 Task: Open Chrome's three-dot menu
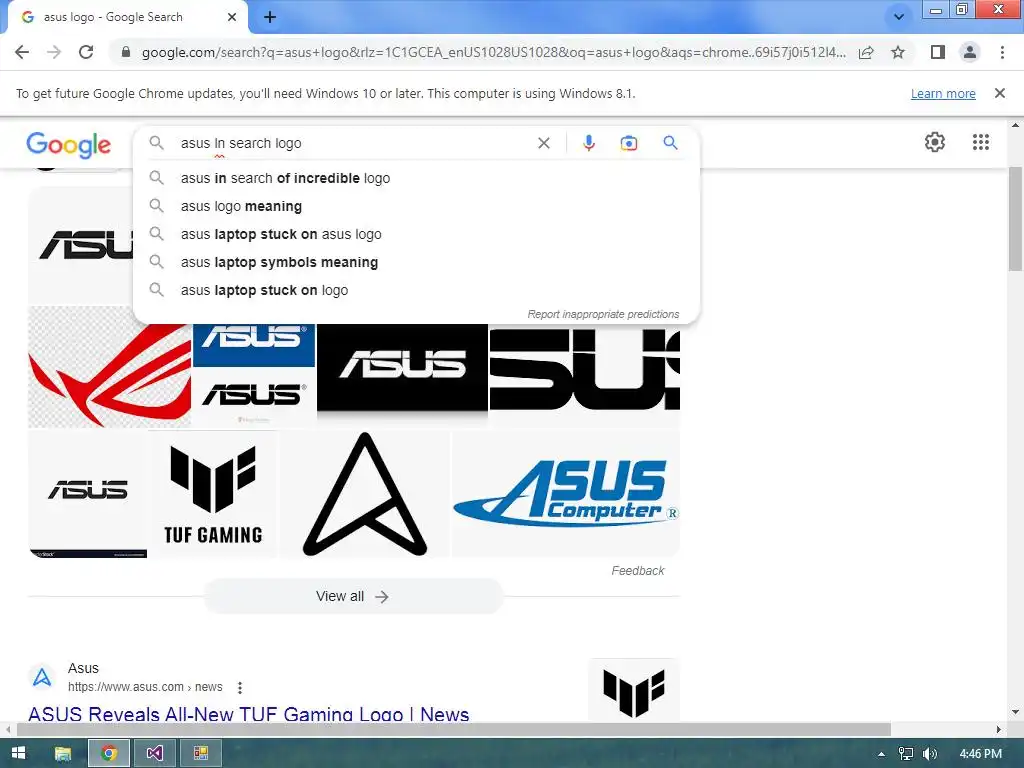1002,52
